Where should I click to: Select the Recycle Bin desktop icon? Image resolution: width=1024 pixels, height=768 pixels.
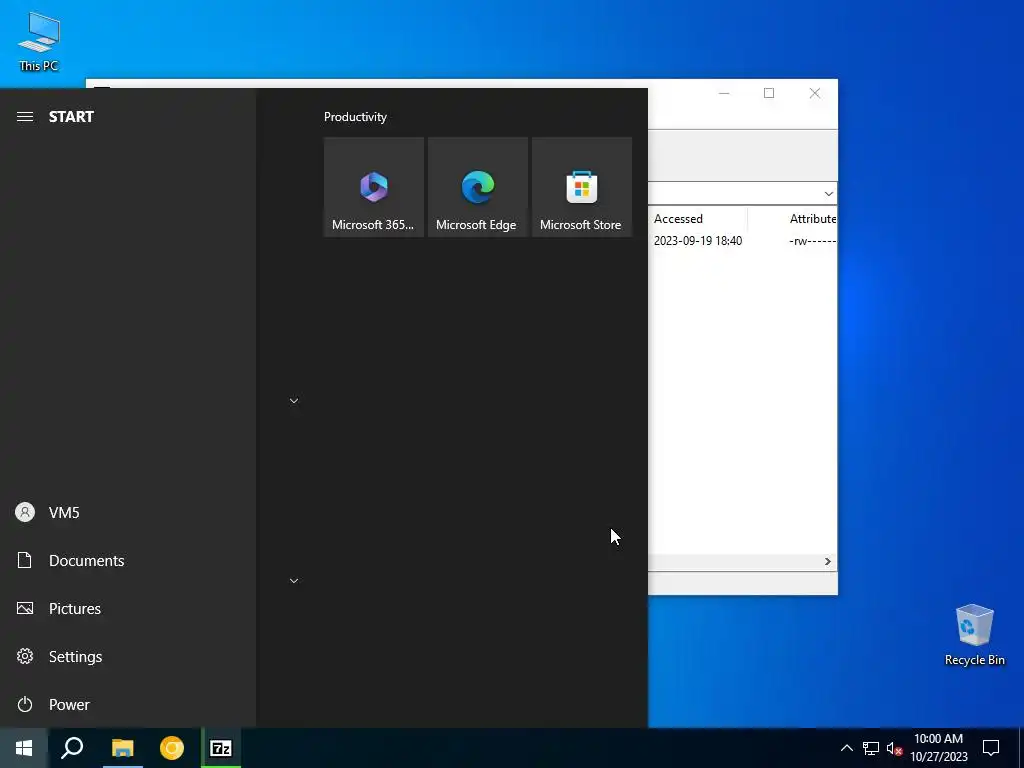[x=974, y=635]
